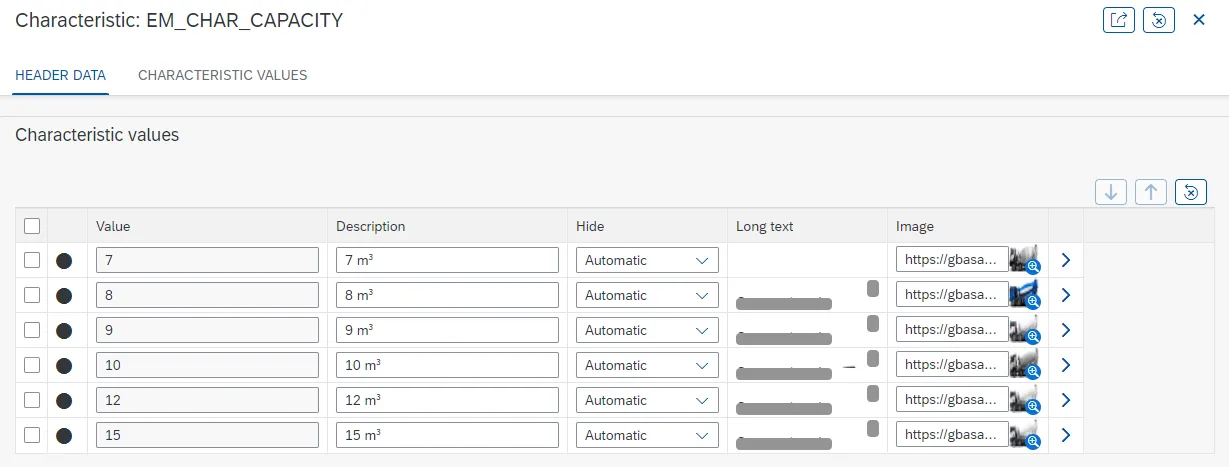Viewport: 1229px width, 467px height.
Task: Select the checkbox for value 12 row
Action: [x=32, y=400]
